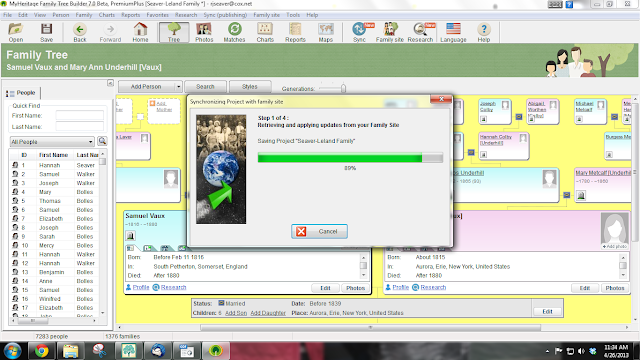The width and height of the screenshot is (640, 360).
Task: Adjust the Generations slider handle
Action: [x=343, y=88]
